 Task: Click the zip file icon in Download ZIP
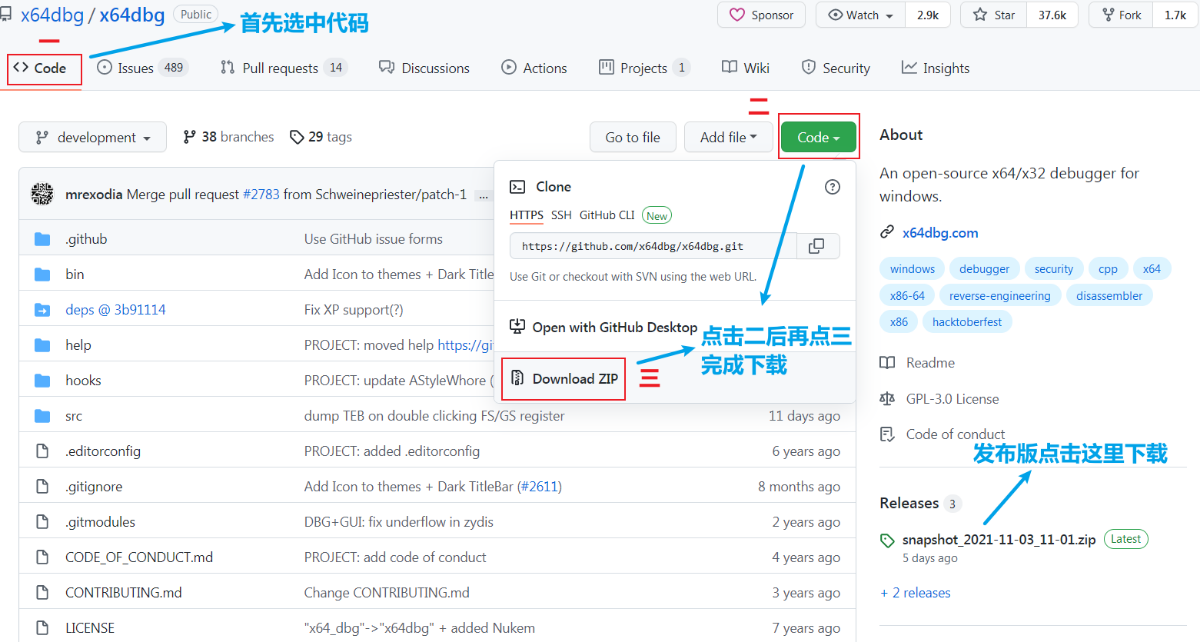517,379
